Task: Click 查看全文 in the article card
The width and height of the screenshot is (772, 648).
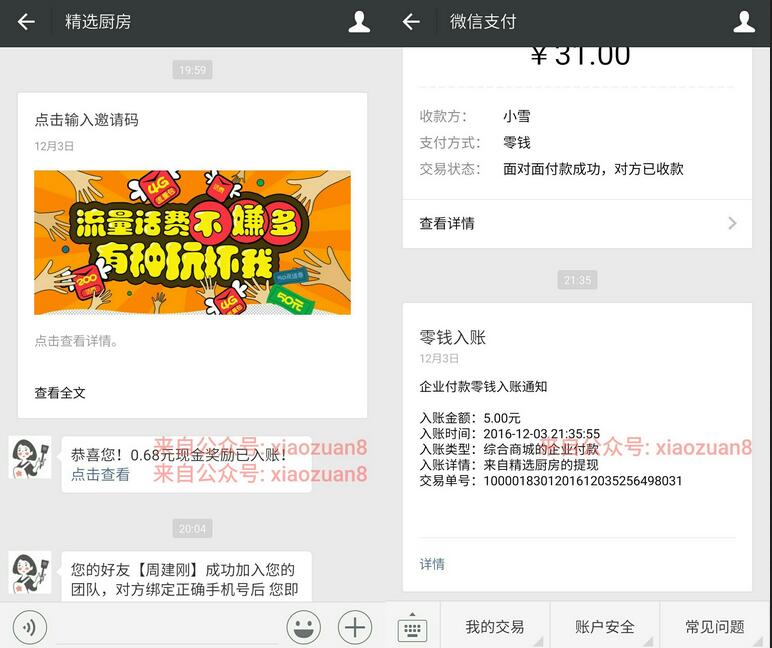Action: (60, 392)
